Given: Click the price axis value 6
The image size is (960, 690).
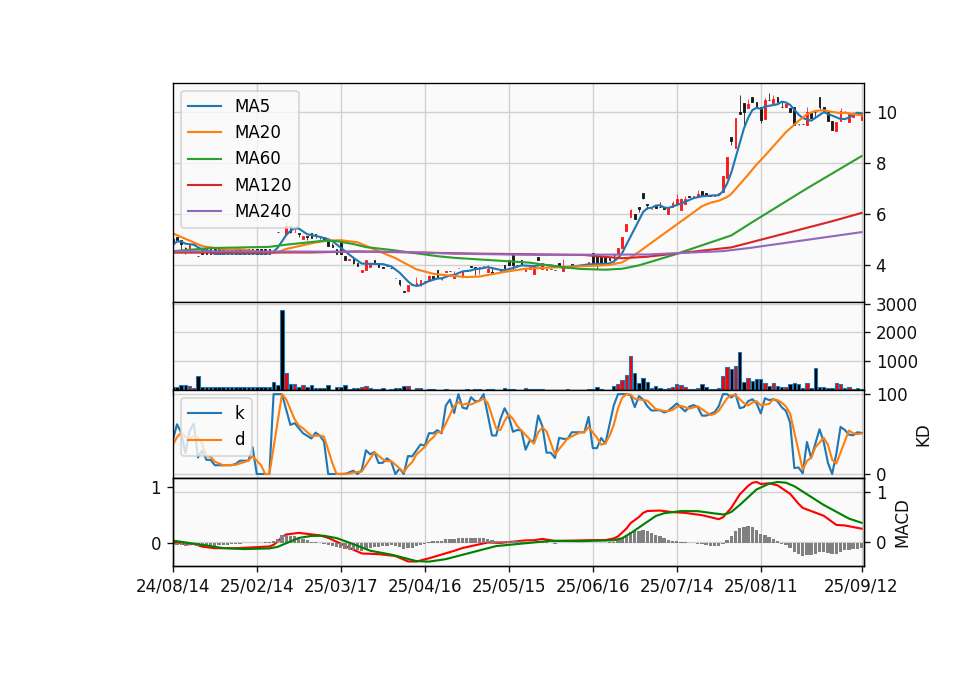Looking at the screenshot, I should coord(881,216).
